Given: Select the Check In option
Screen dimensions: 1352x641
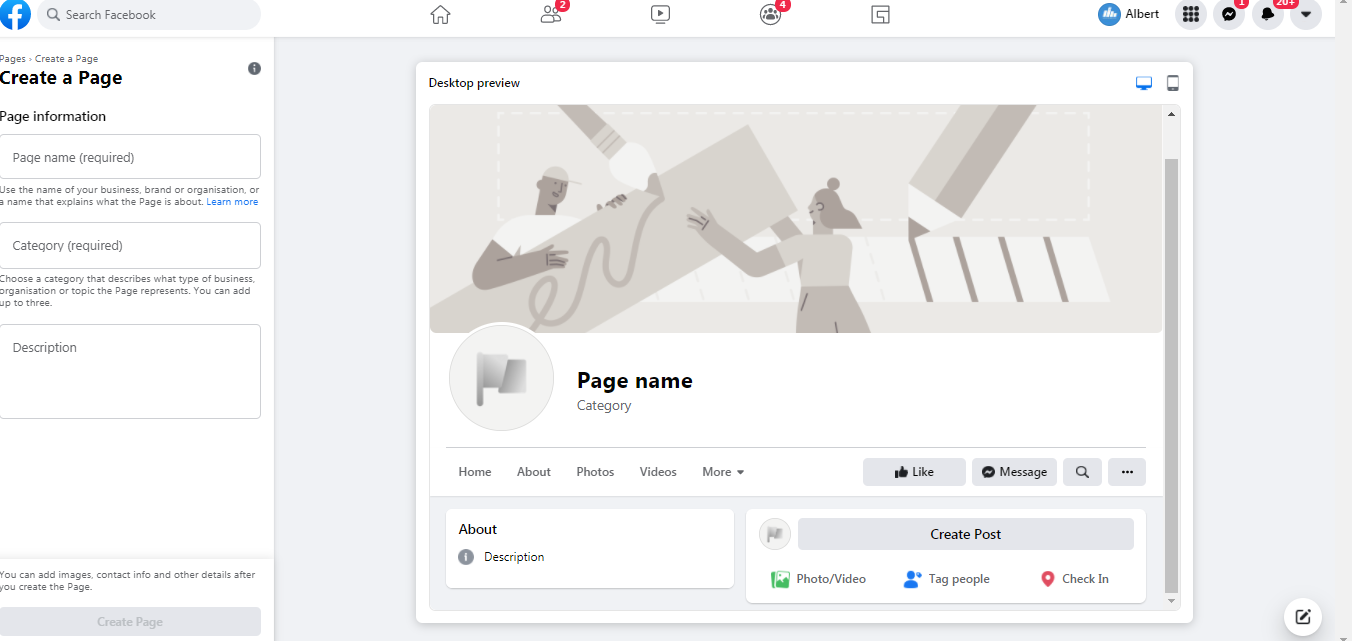Looking at the screenshot, I should coord(1074,578).
